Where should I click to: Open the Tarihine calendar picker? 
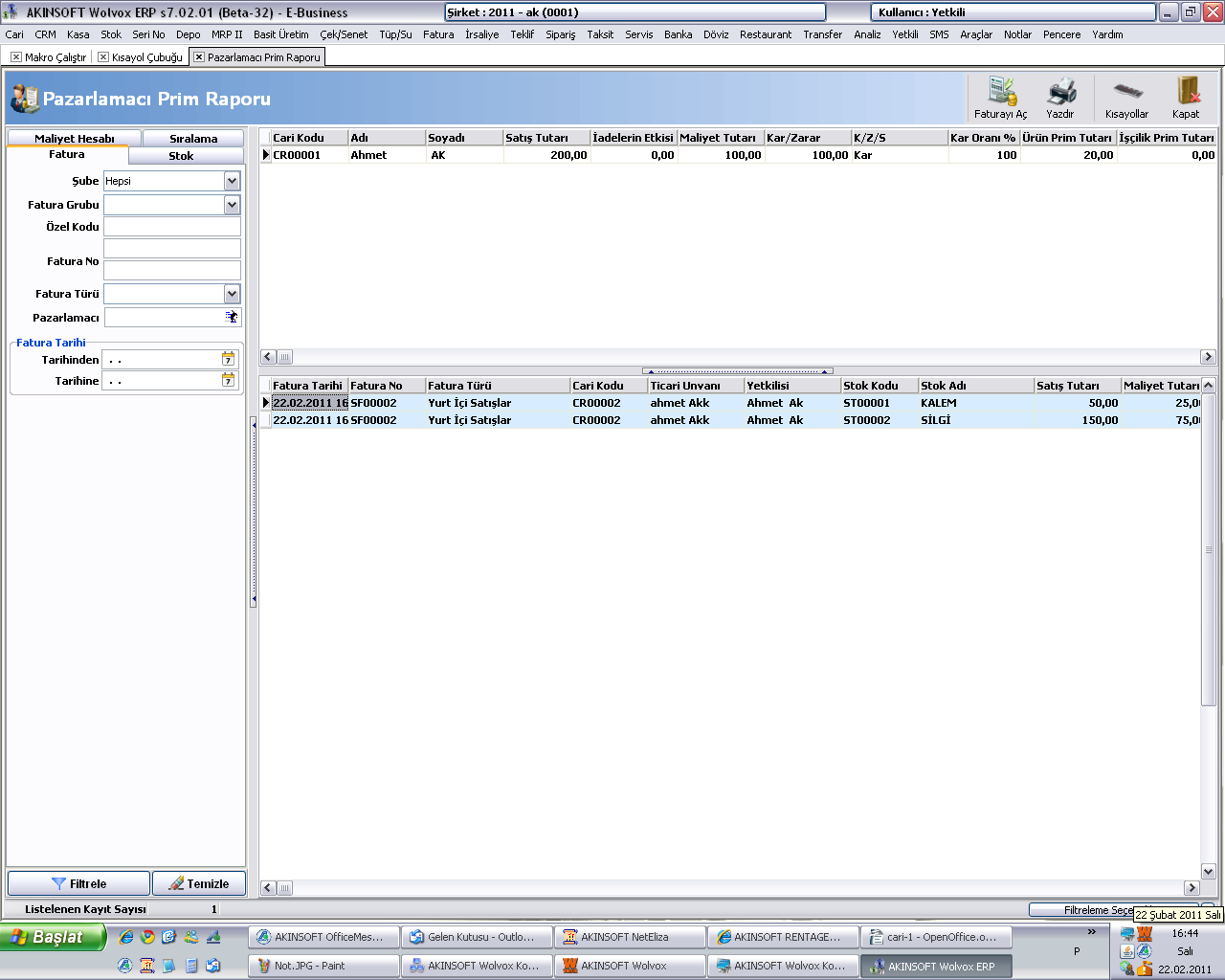(228, 380)
